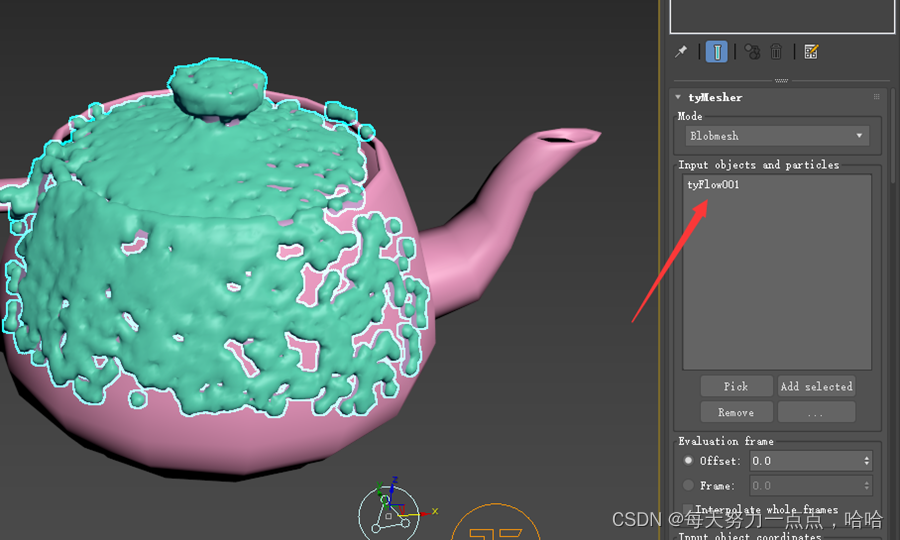The width and height of the screenshot is (900, 540).
Task: Click the viewport axis gizmo
Action: [396, 510]
